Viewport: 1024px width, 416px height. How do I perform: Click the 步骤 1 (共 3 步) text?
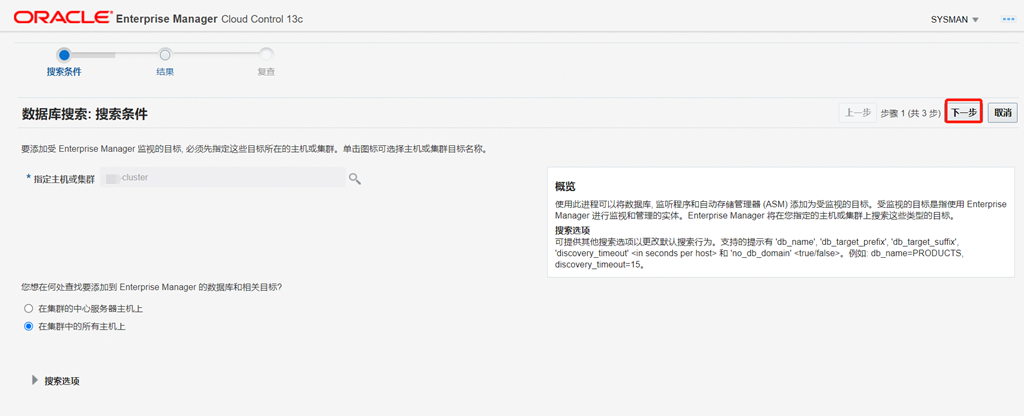[x=910, y=113]
